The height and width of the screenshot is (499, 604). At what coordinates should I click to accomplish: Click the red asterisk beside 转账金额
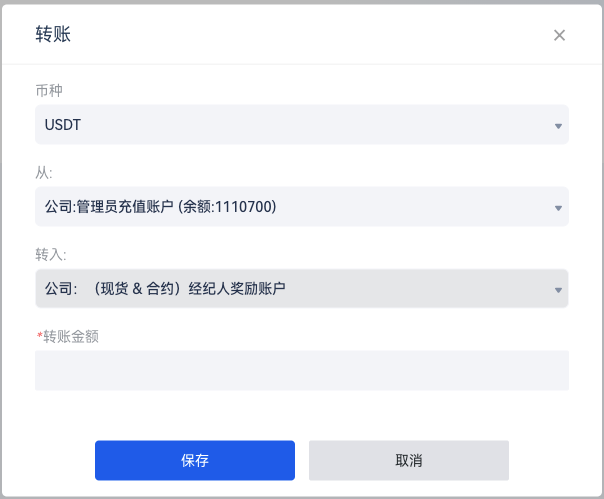(39, 335)
